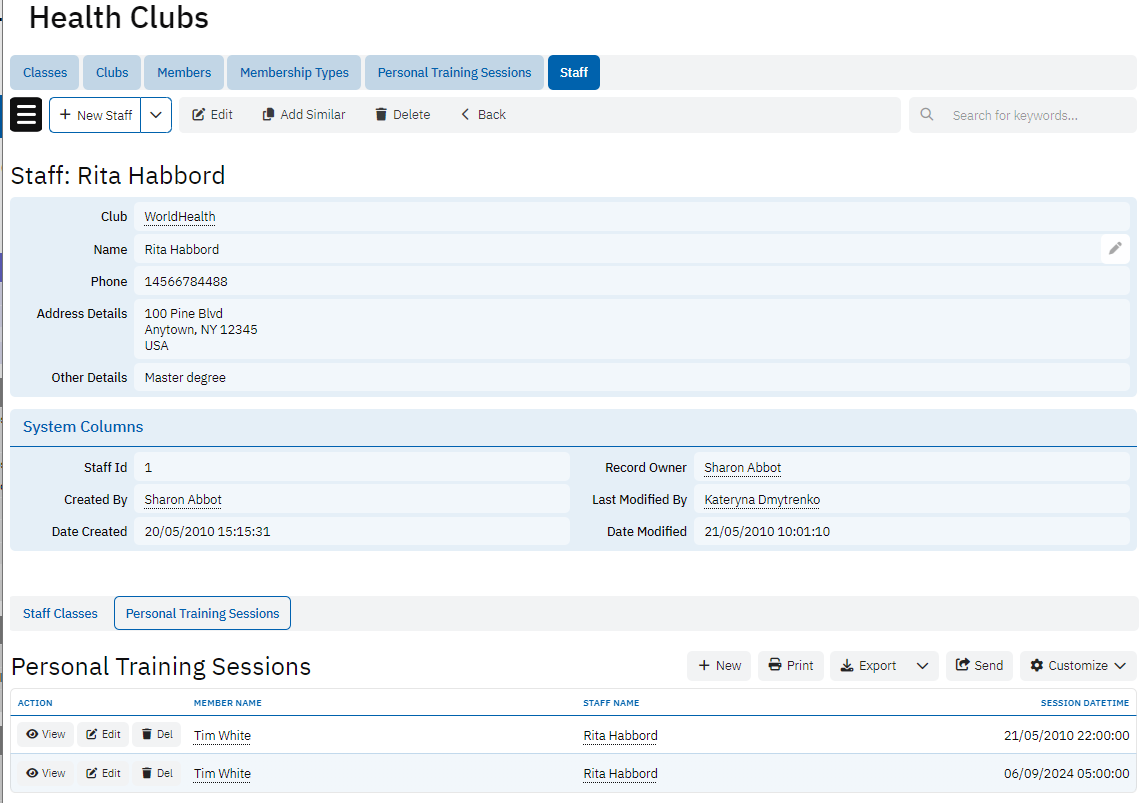Click the Back button

tap(483, 115)
